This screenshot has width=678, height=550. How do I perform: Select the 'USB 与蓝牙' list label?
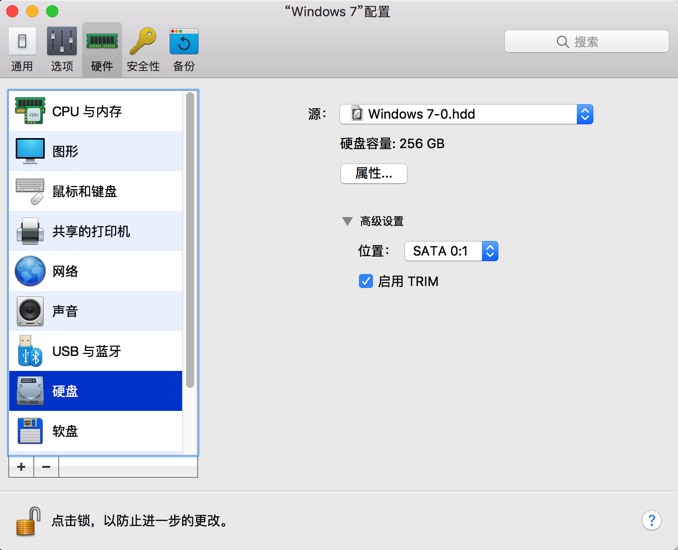[86, 351]
